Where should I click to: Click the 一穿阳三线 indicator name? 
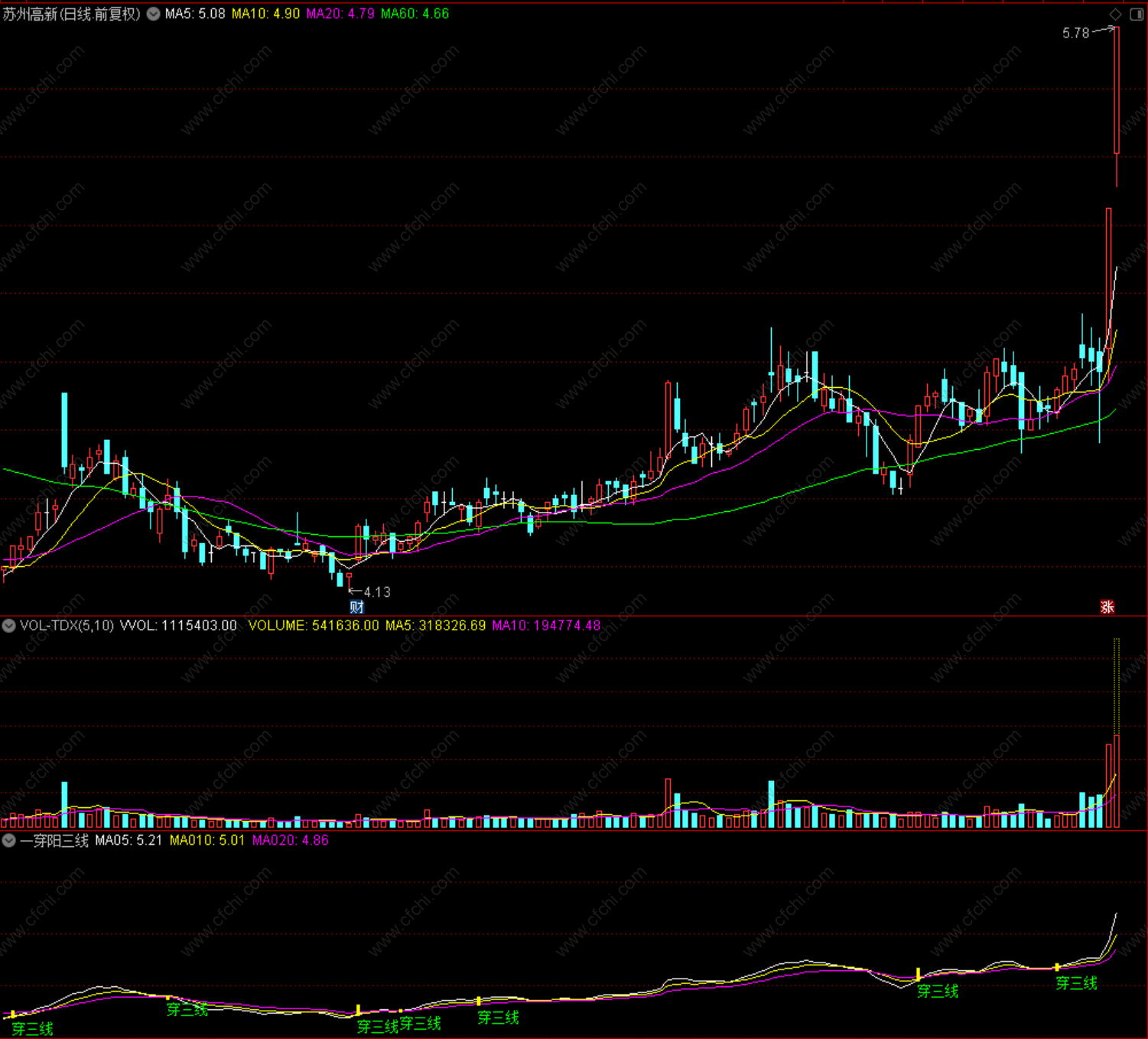point(54,841)
